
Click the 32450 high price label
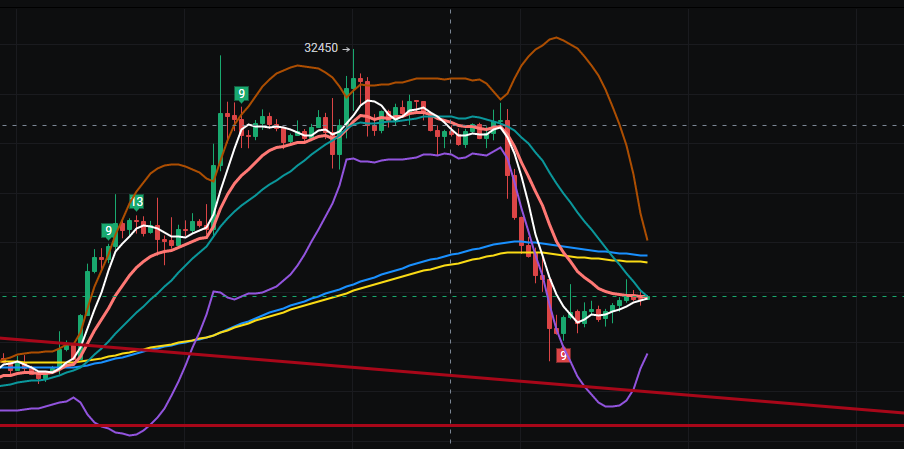[x=321, y=48]
